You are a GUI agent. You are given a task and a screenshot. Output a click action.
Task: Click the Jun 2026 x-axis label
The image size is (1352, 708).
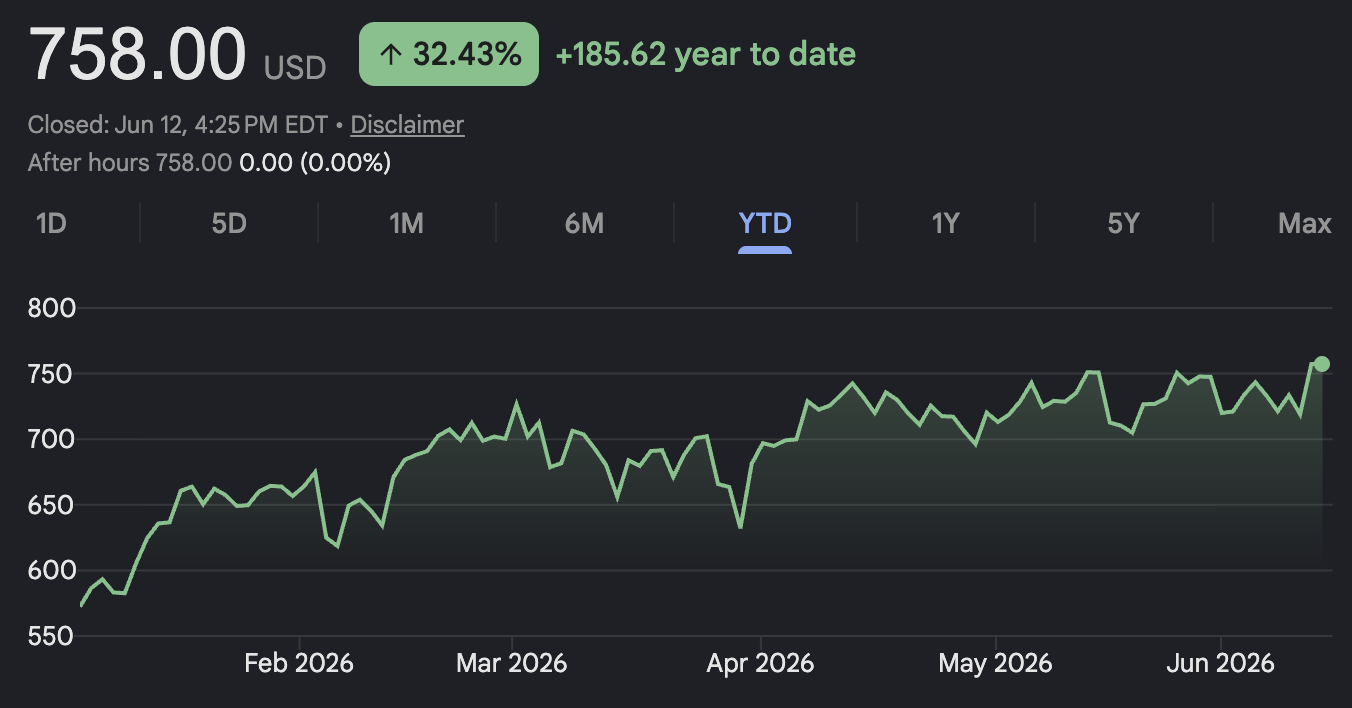[x=1221, y=663]
